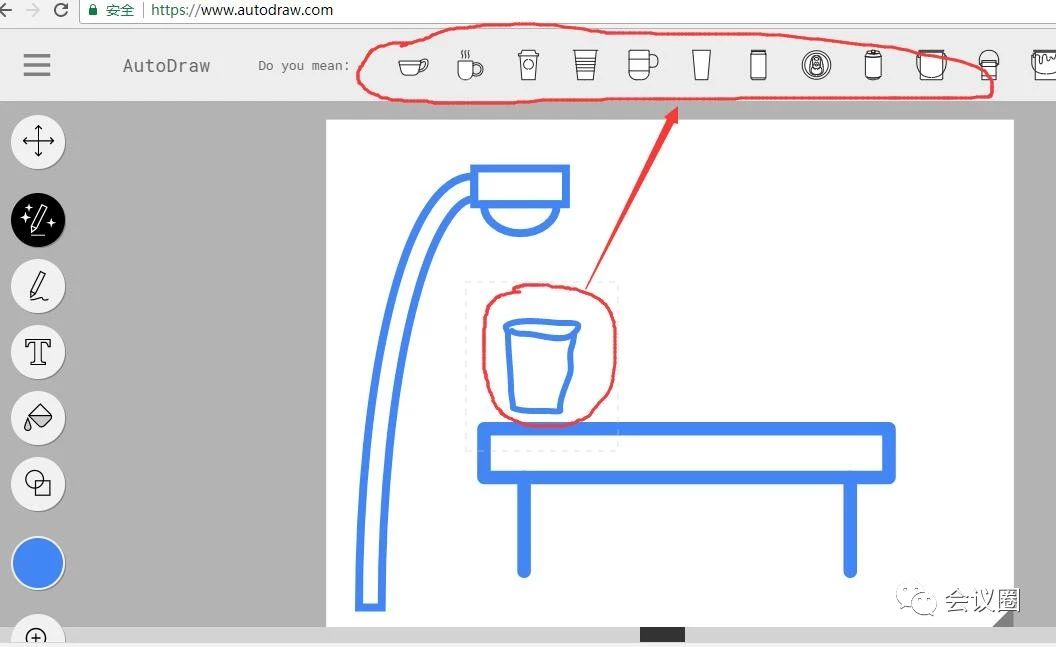Choose the straight-sided can suggestion
The image size is (1056, 647).
pyautogui.click(x=758, y=65)
